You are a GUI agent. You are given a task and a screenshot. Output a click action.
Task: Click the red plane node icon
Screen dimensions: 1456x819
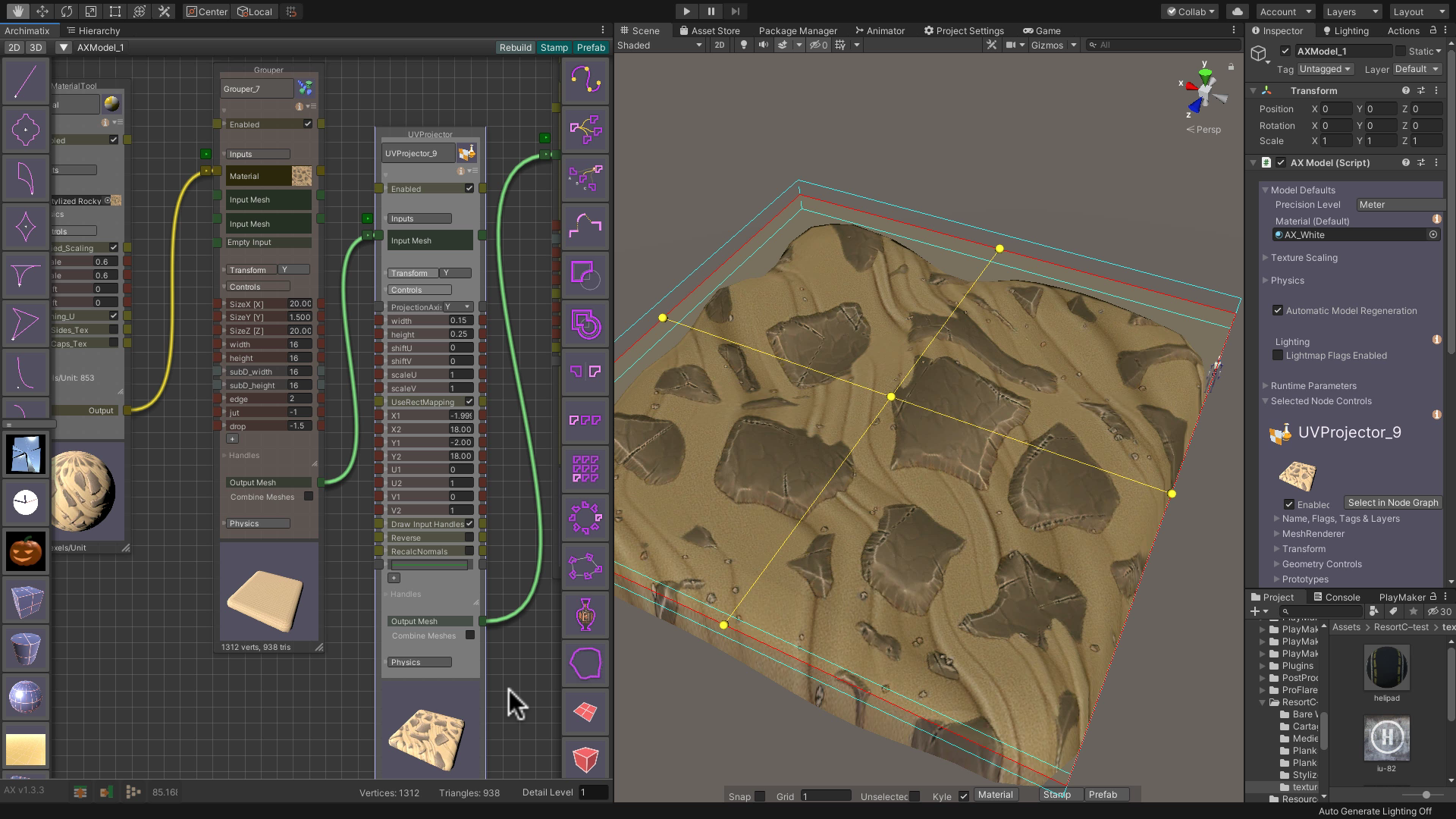pyautogui.click(x=585, y=711)
